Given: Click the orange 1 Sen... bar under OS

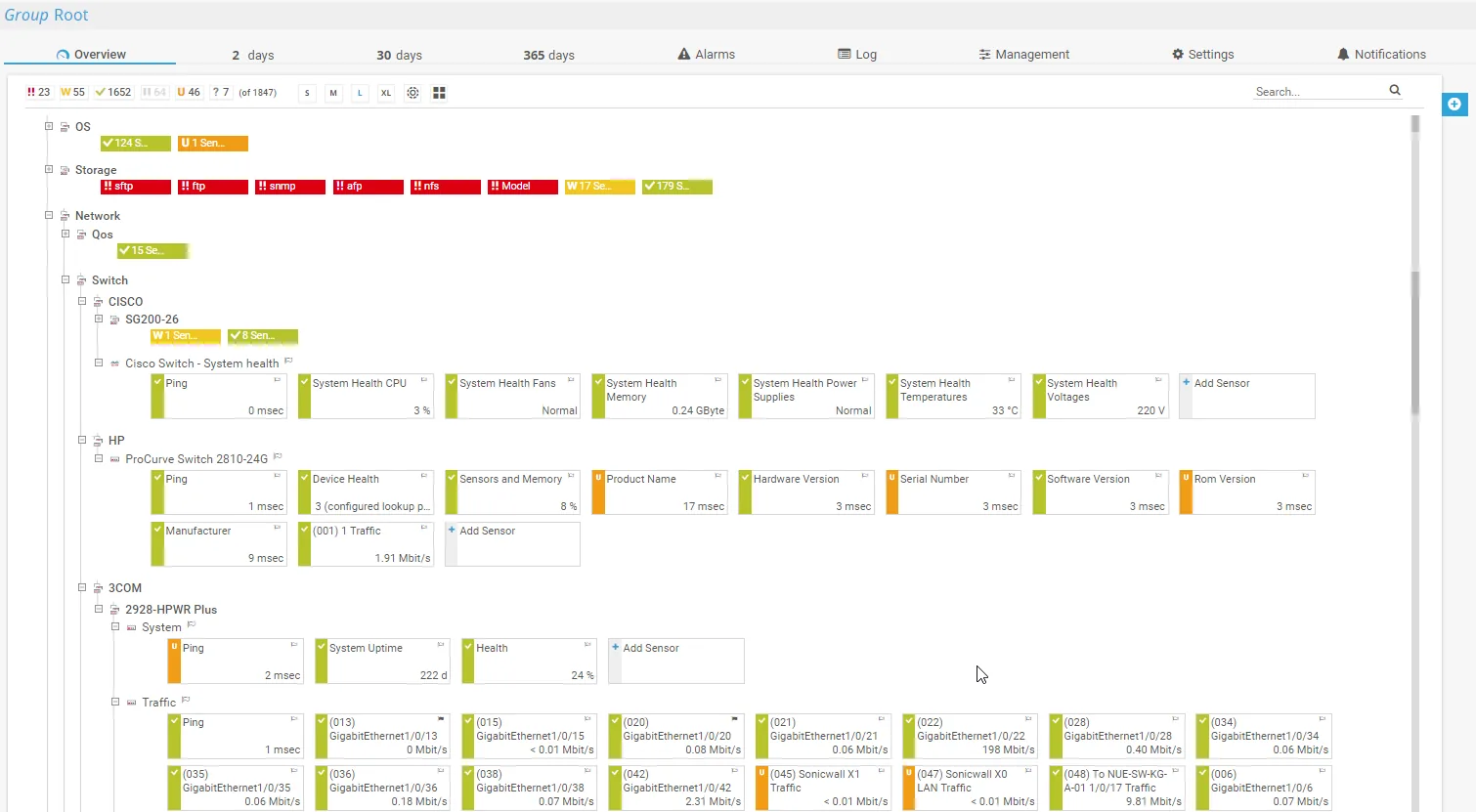Looking at the screenshot, I should coord(213,143).
